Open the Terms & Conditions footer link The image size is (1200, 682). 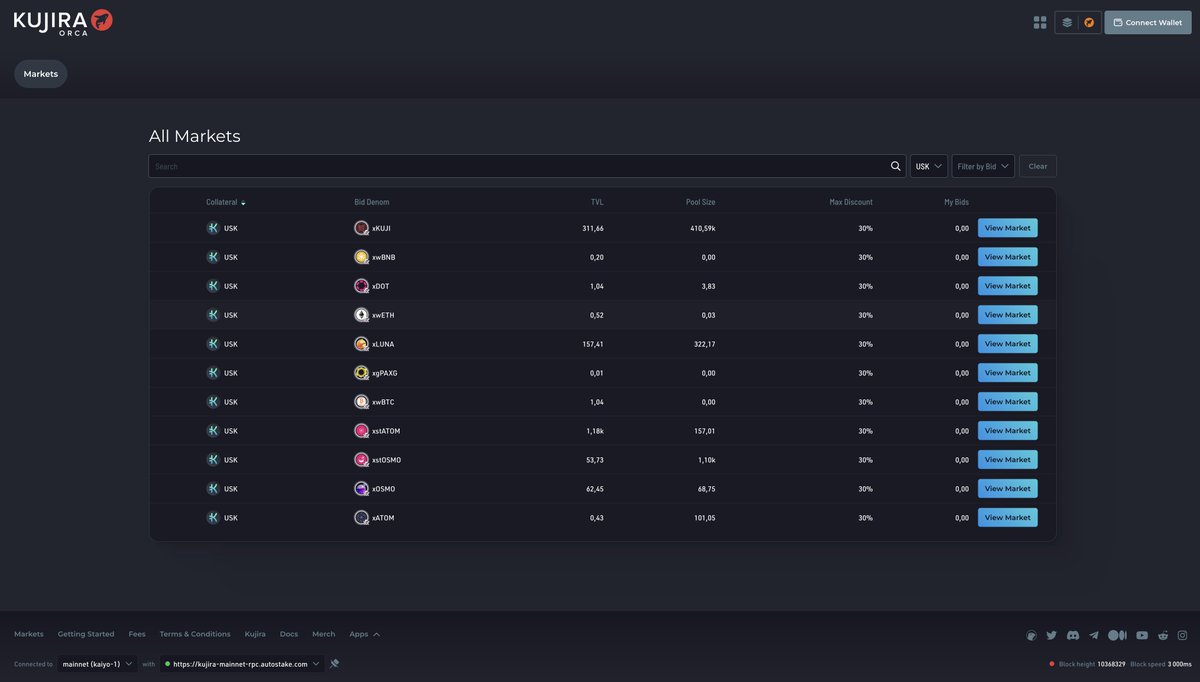[x=195, y=634]
